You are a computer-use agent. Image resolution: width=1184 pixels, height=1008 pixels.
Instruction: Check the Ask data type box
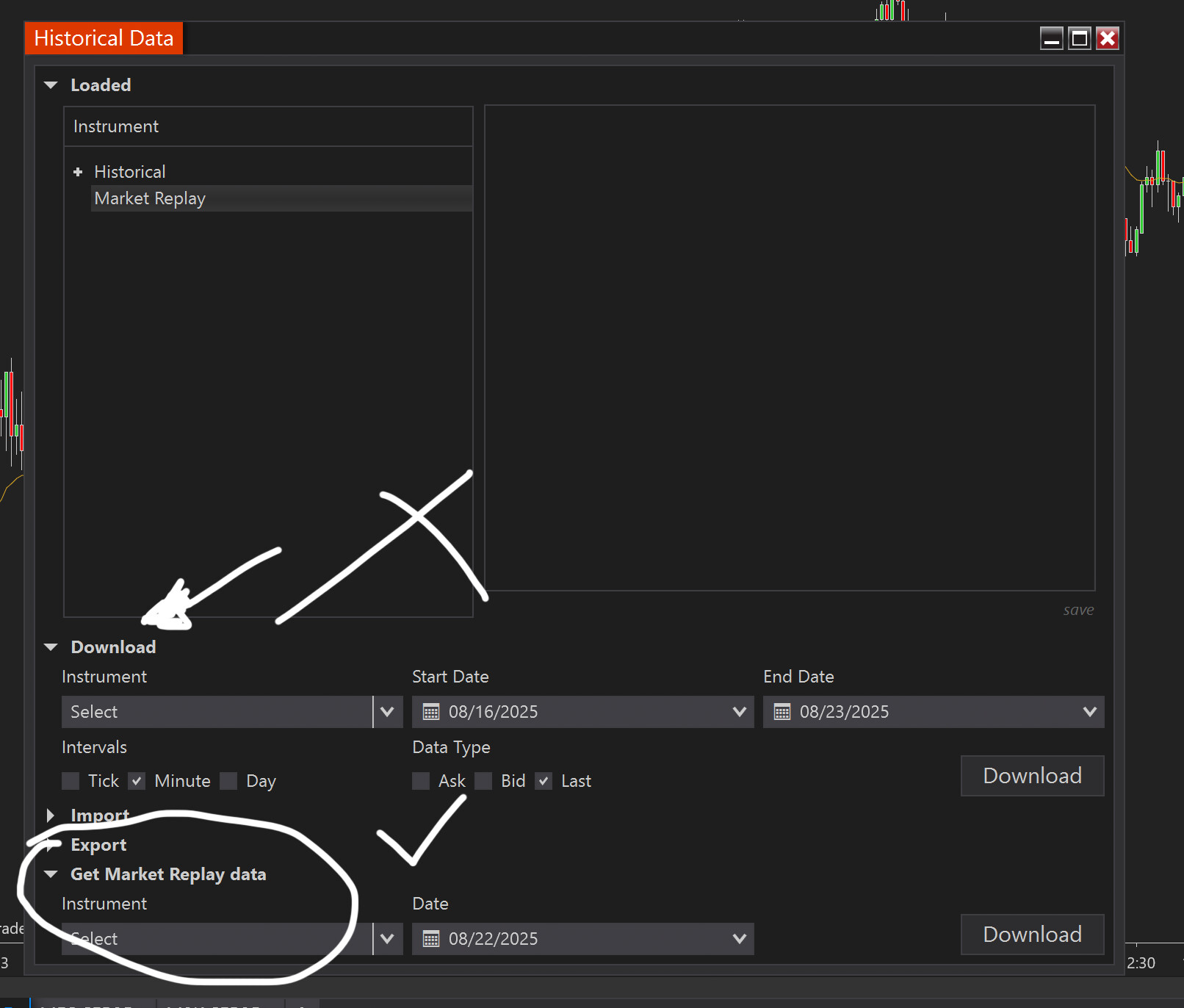(421, 781)
